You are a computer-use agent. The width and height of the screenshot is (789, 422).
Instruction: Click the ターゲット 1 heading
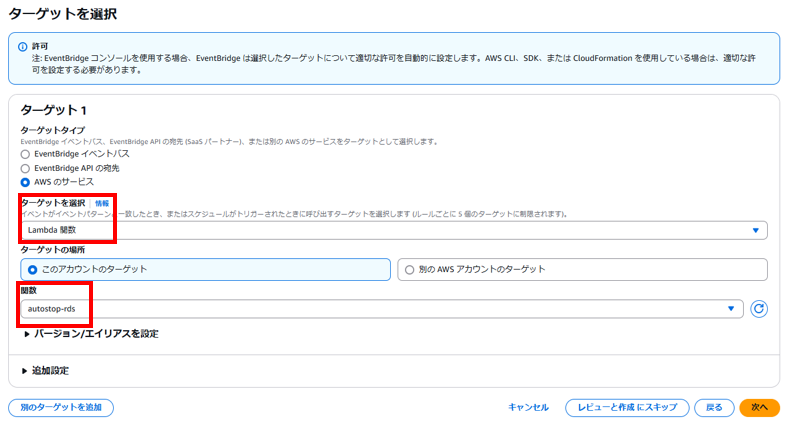coord(53,110)
